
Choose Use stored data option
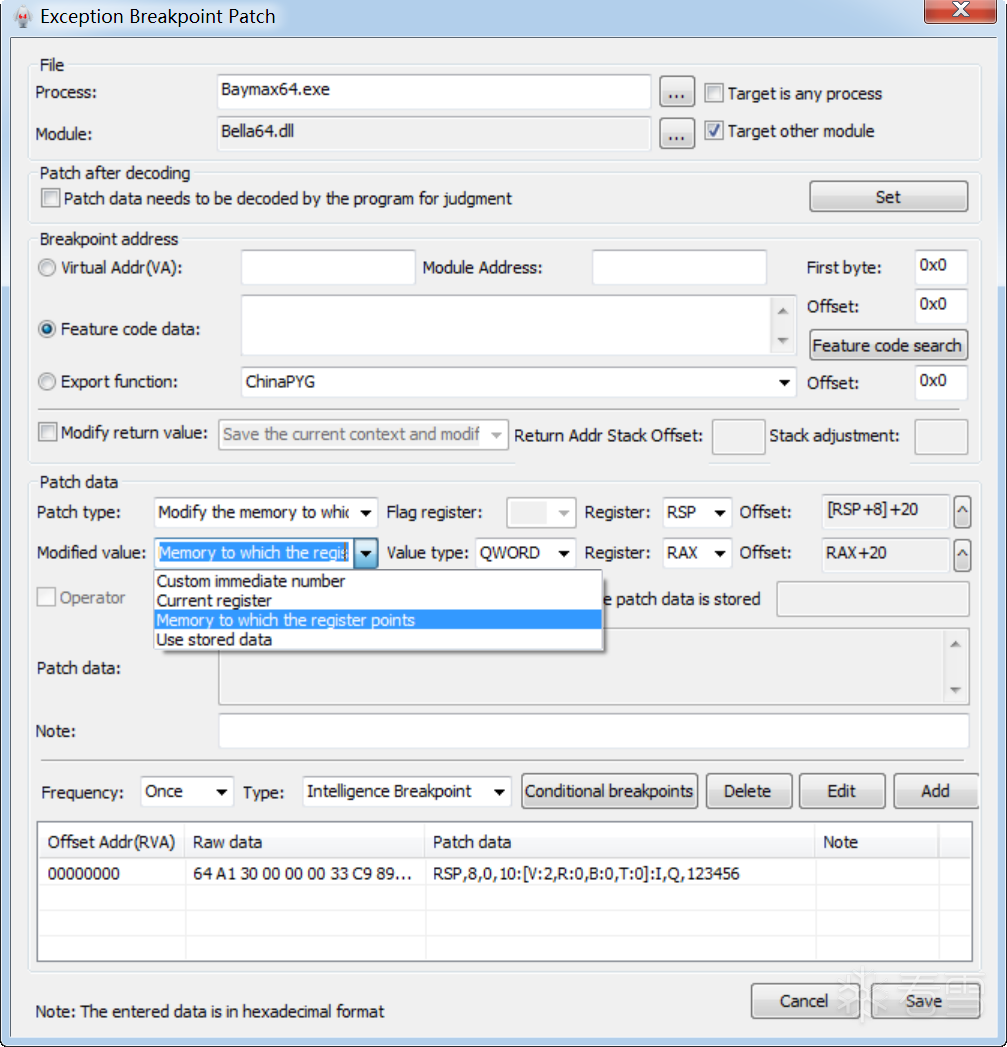(378, 640)
